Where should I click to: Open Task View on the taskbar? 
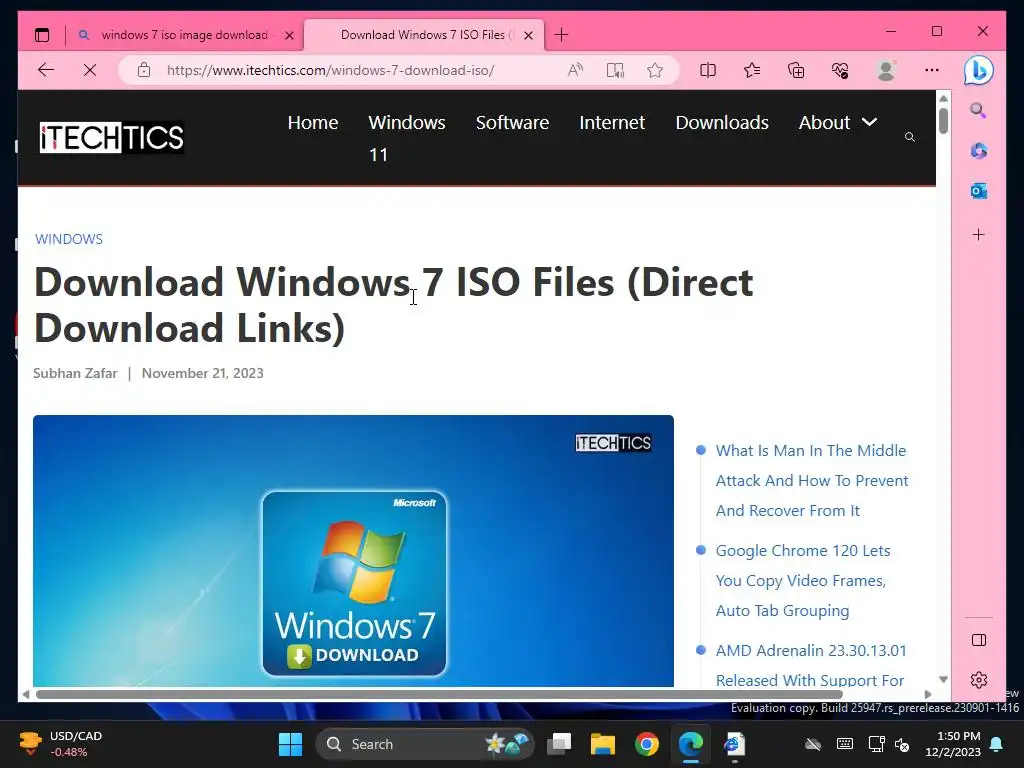point(559,744)
